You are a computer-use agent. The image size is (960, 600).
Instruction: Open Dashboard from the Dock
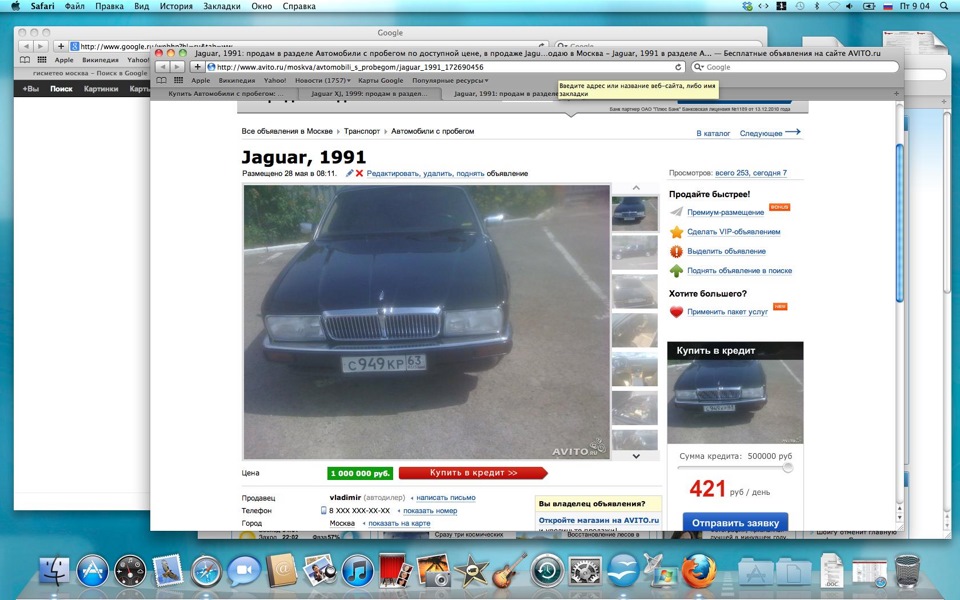(x=130, y=571)
